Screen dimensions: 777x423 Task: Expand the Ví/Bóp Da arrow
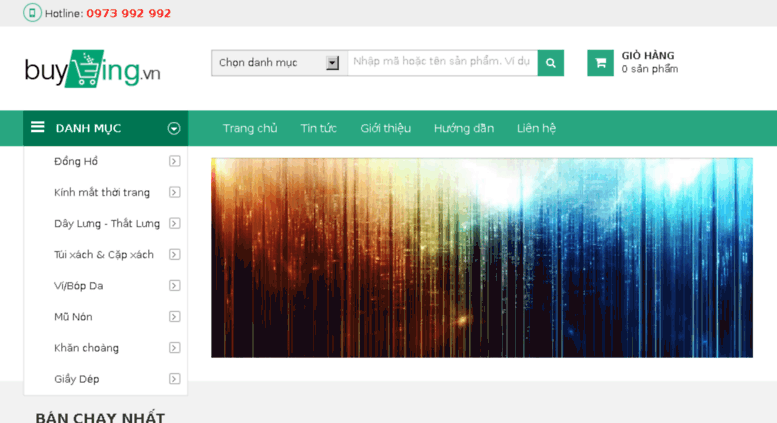coord(174,285)
